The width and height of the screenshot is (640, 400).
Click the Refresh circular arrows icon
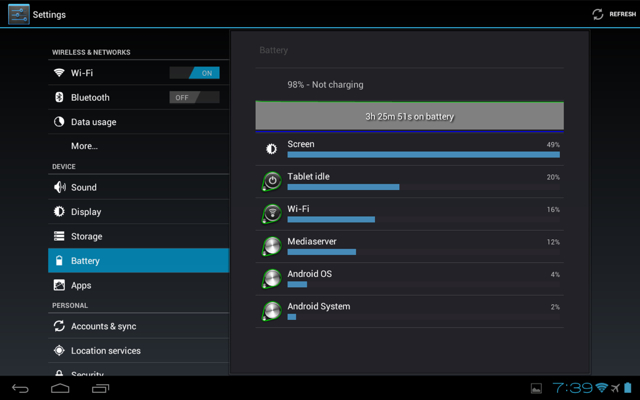tap(598, 14)
